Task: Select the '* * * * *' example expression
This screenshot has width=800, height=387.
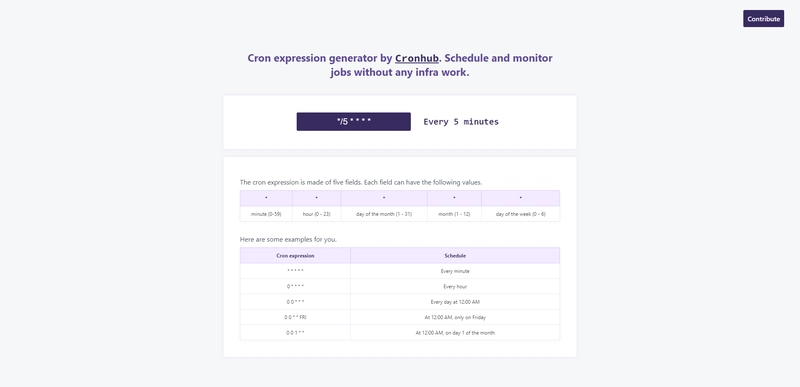Action: click(295, 271)
